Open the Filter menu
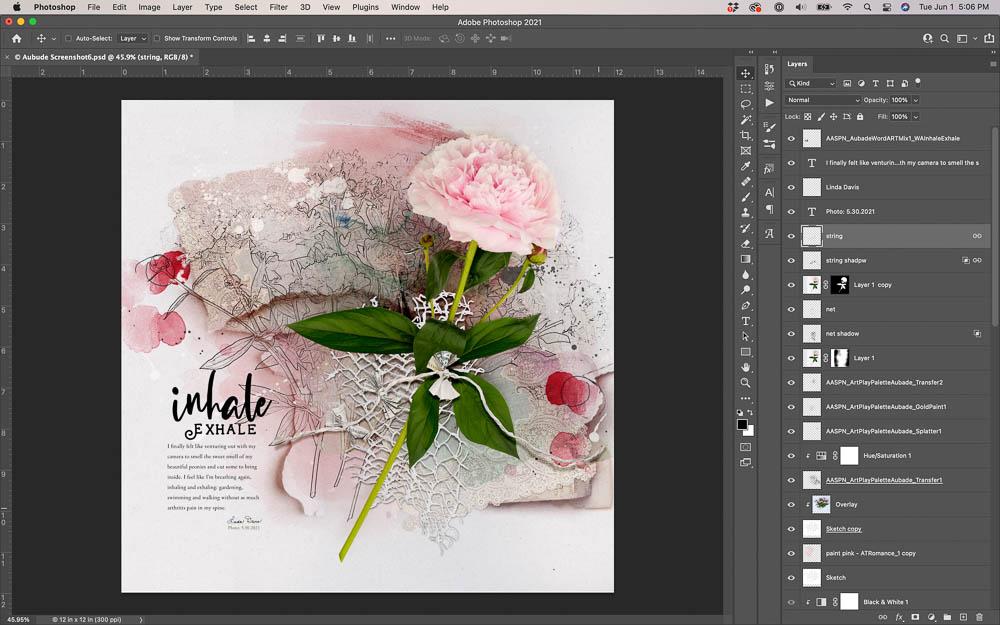This screenshot has width=1000, height=625. [278, 7]
